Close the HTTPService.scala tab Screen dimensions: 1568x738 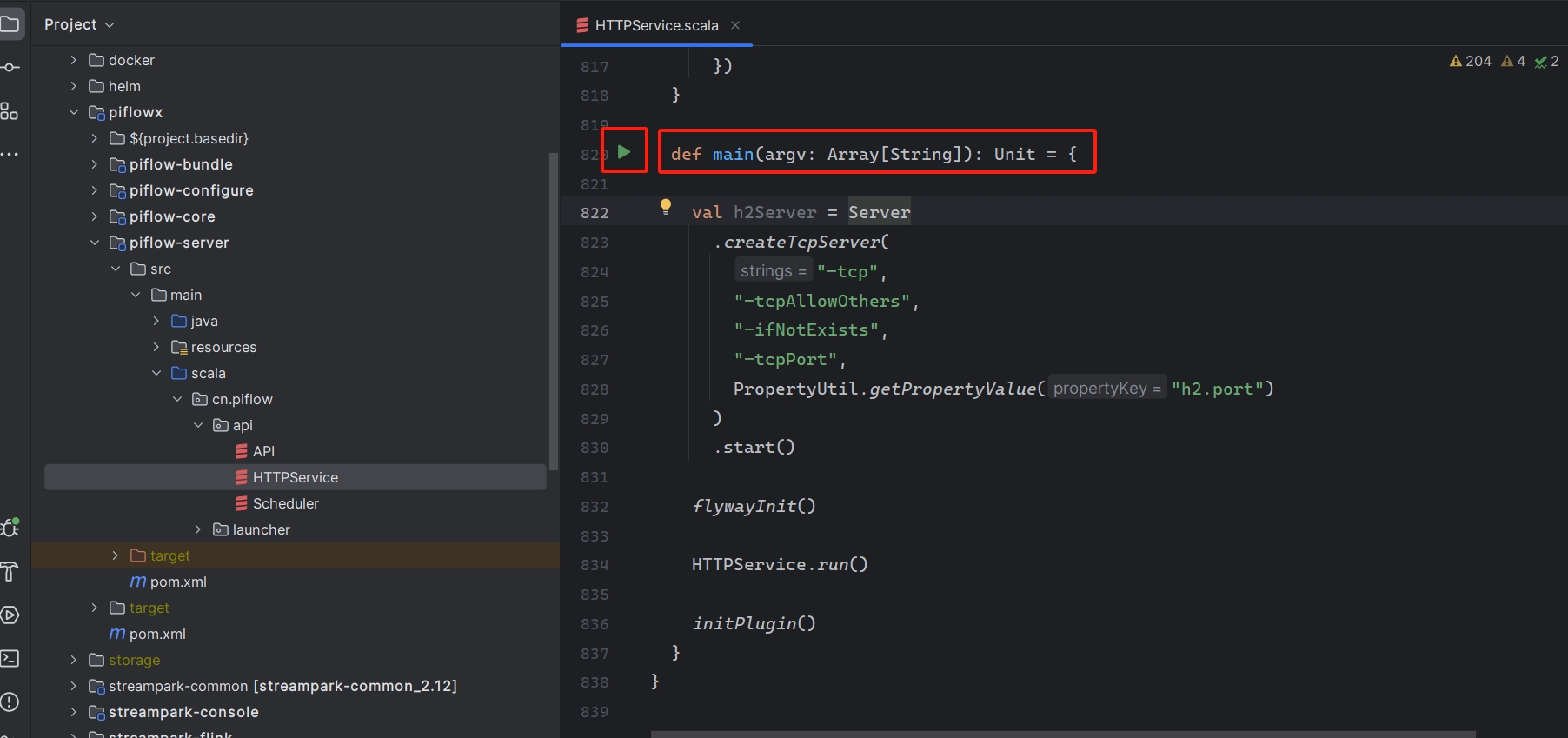click(x=735, y=25)
